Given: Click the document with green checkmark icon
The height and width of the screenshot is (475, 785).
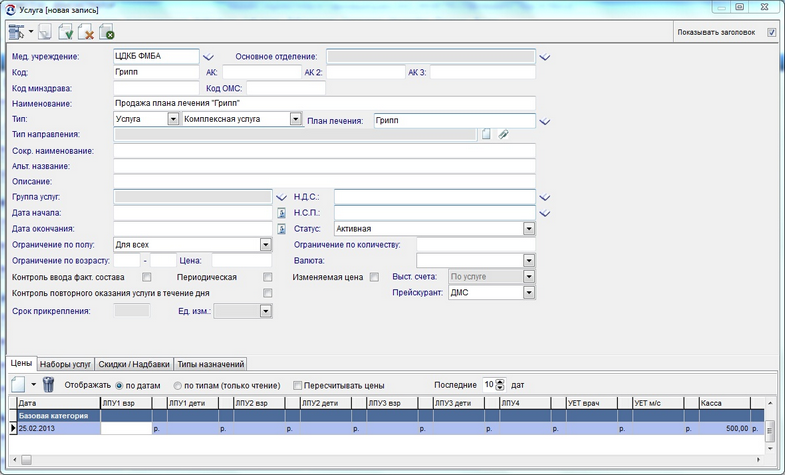Looking at the screenshot, I should click(66, 32).
